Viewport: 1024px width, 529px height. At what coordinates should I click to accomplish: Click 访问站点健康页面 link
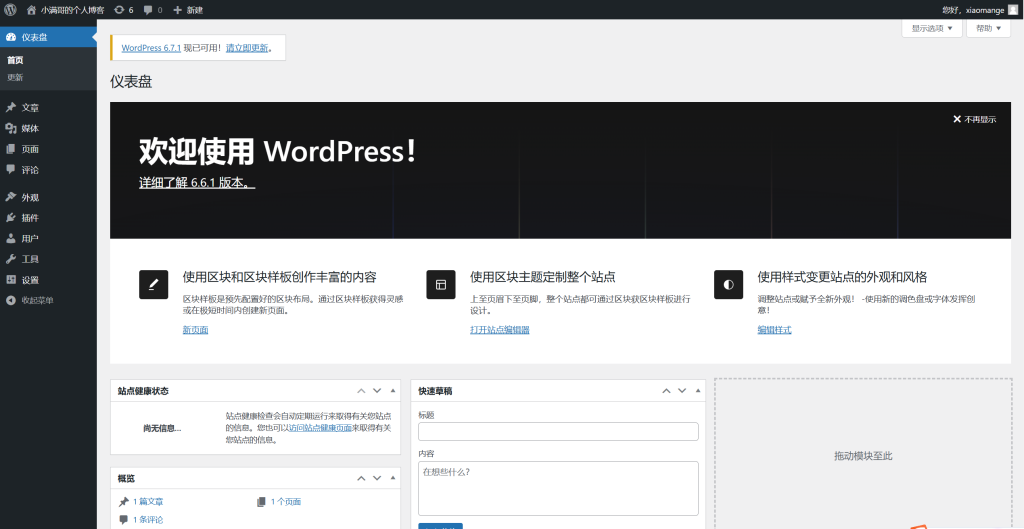[x=320, y=428]
